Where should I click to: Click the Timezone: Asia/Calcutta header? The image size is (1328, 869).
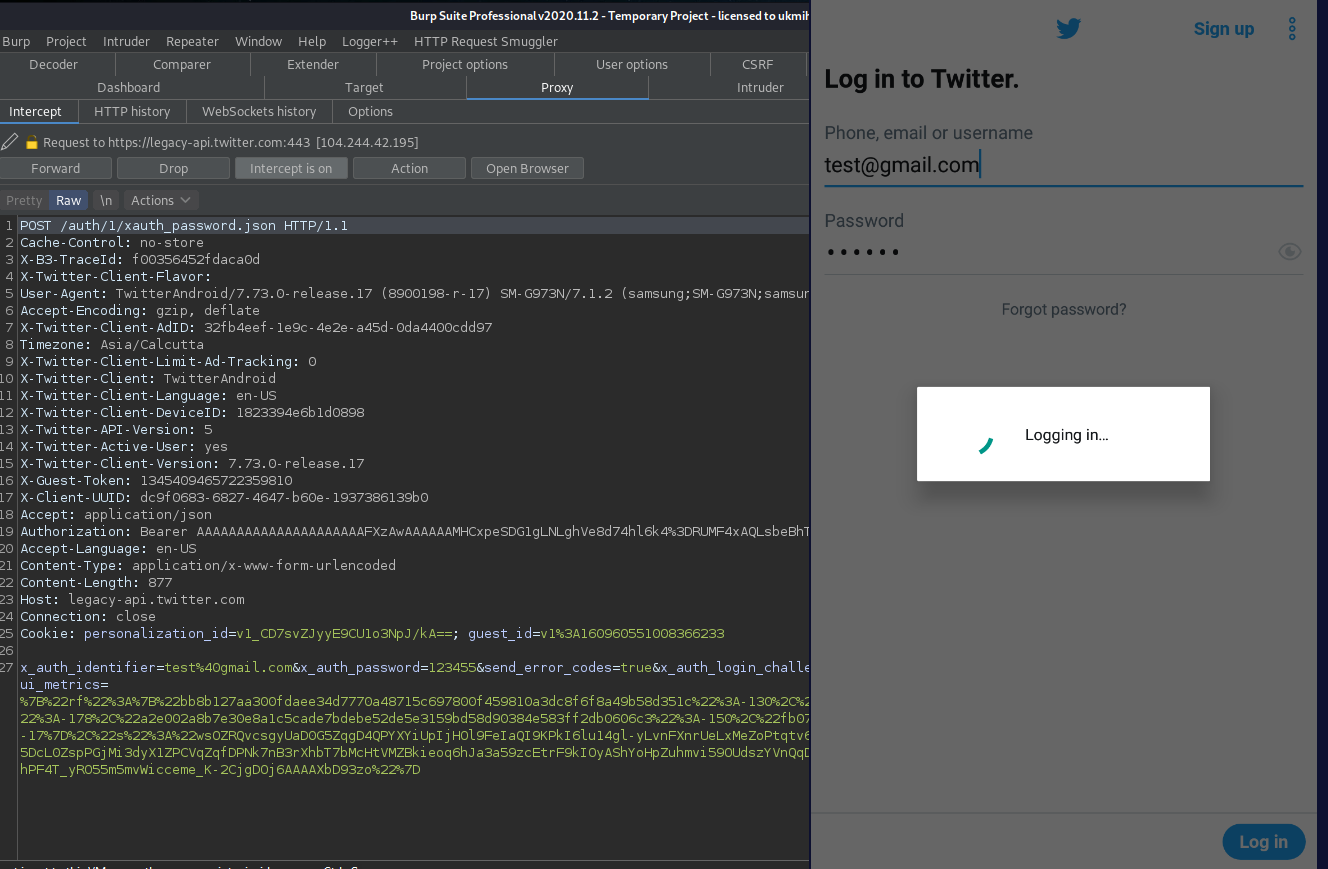[x=112, y=345]
